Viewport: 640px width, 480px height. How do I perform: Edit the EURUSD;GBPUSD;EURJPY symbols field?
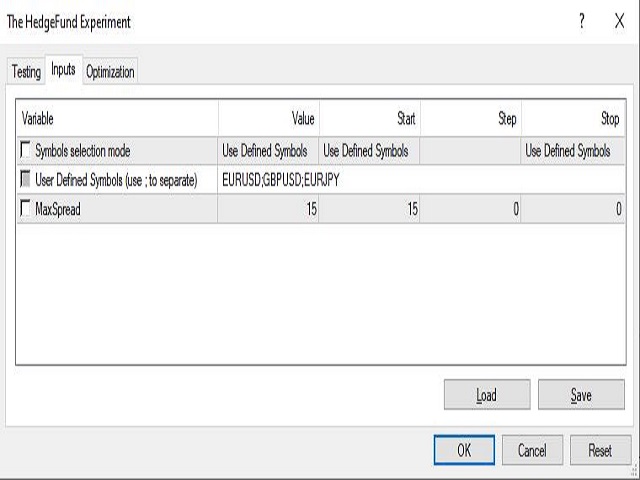[x=421, y=180]
